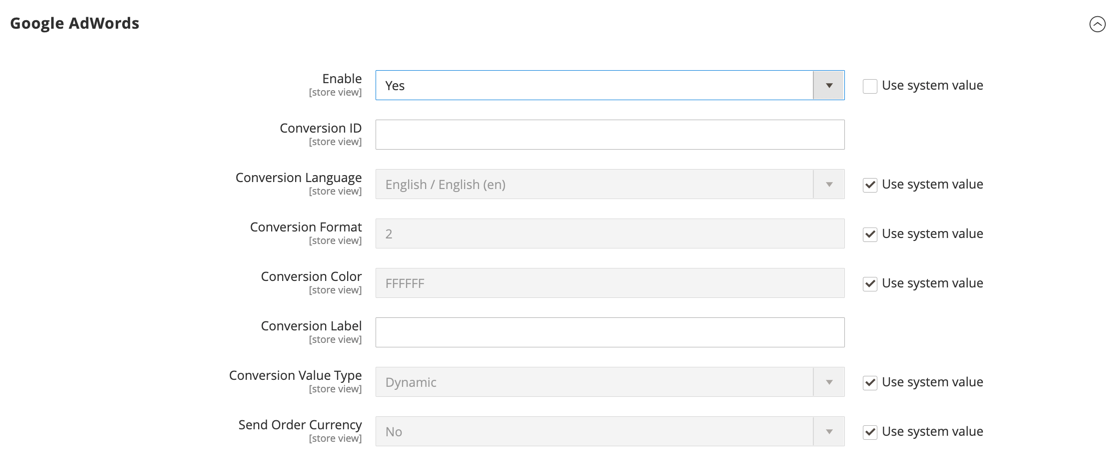Click the Conversion Language dropdown arrow

click(829, 184)
